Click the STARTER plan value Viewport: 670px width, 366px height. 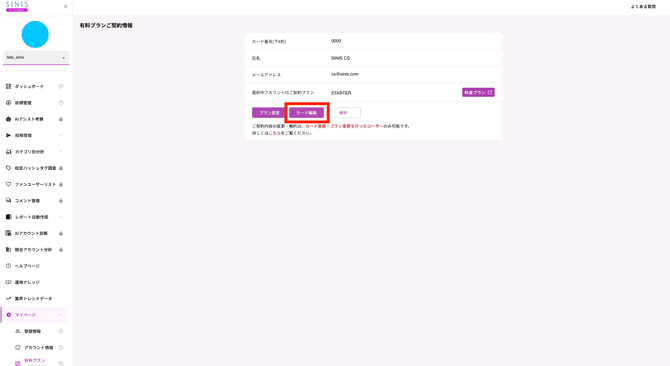pos(341,93)
